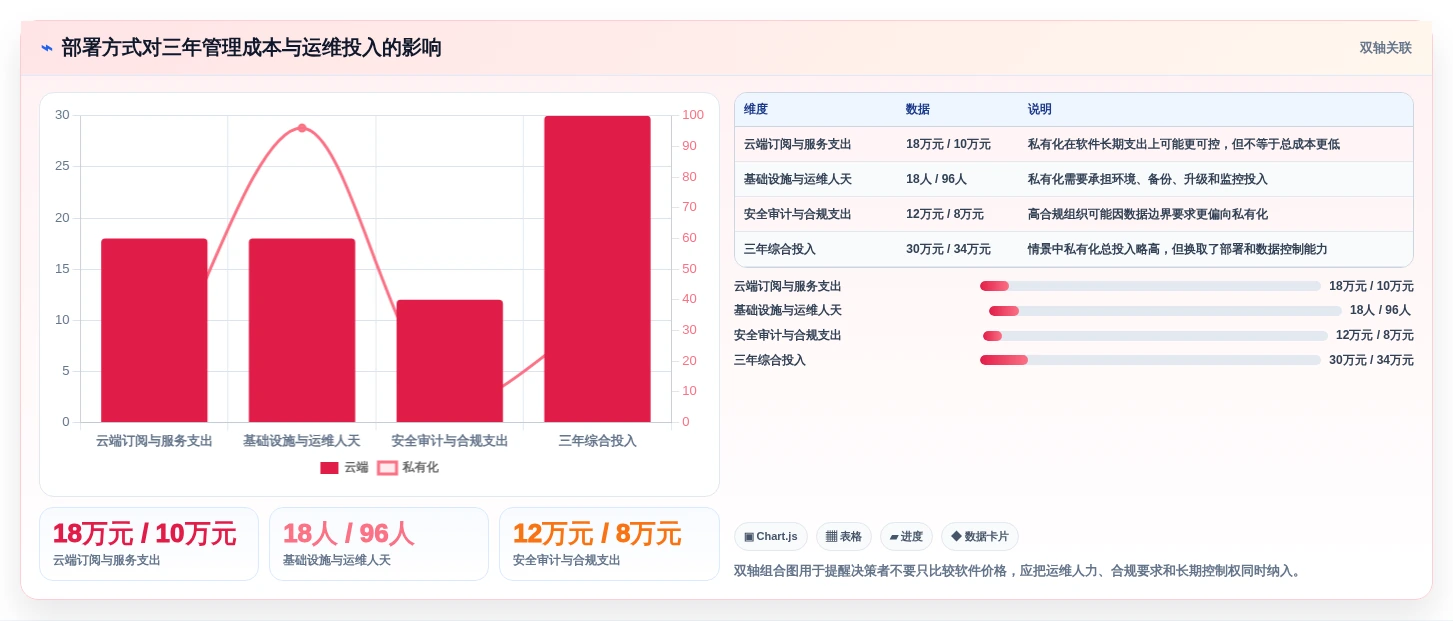Click table cell 18人 / 96人

coord(936,180)
